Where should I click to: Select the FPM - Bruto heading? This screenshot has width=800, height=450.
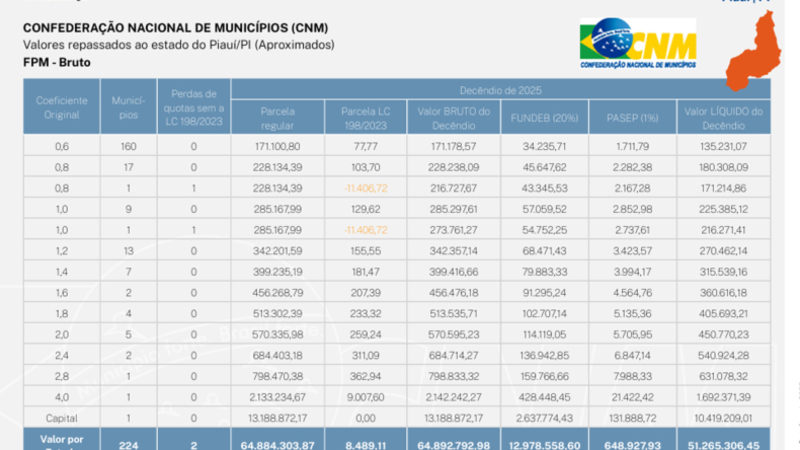[x=56, y=61]
